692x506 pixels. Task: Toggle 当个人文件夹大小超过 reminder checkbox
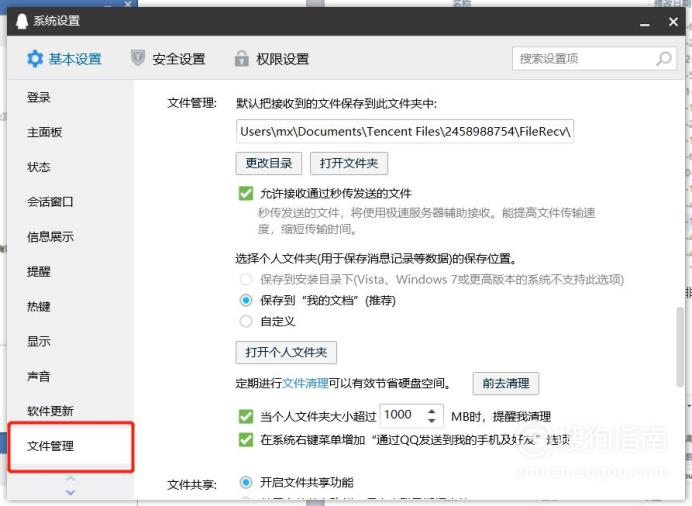[x=246, y=416]
